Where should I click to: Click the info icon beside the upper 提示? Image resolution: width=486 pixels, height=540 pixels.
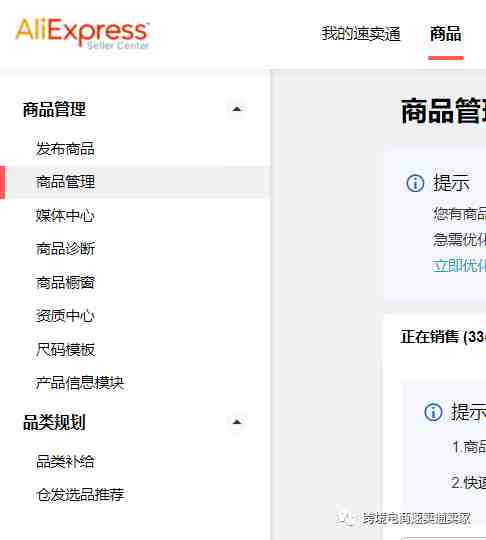415,183
